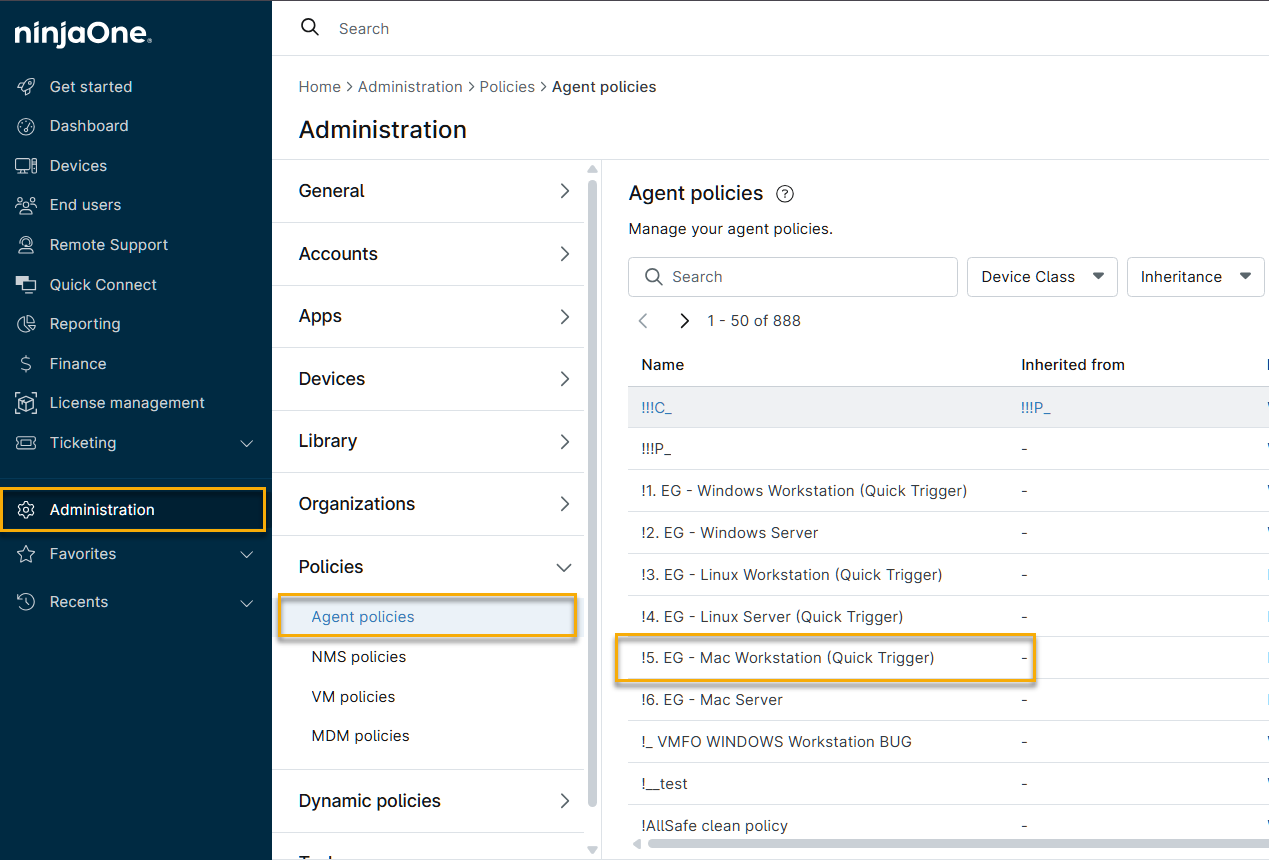Click the Inherited from column header
Image resolution: width=1269 pixels, height=860 pixels.
coord(1073,365)
